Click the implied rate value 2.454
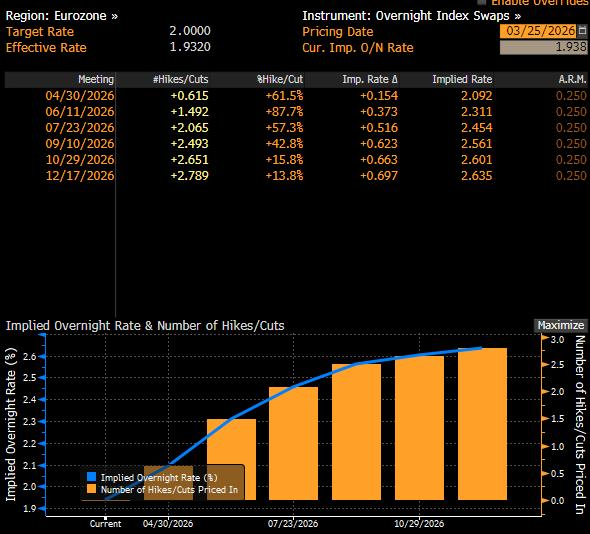This screenshot has width=590, height=534. pyautogui.click(x=477, y=128)
